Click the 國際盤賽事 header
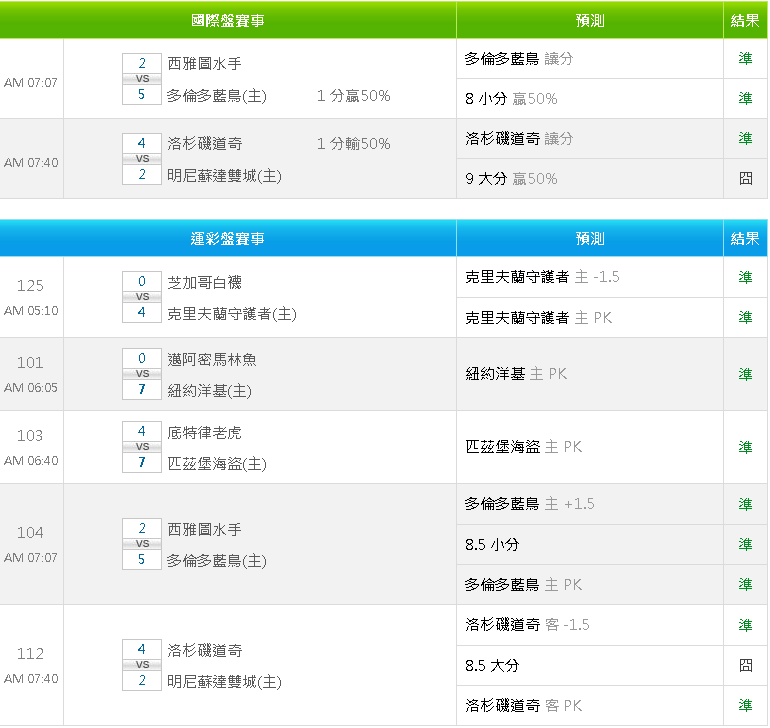This screenshot has height=728, width=770. coord(228,20)
